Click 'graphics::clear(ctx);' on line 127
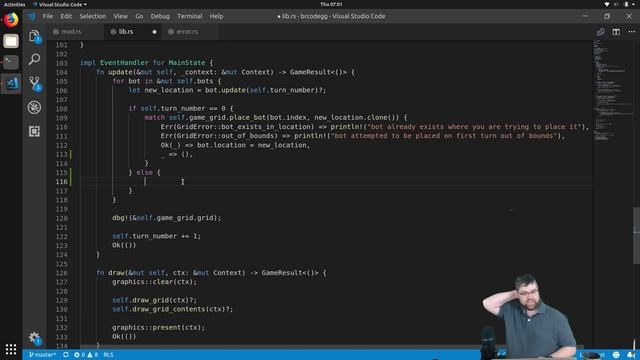Screen dimensions: 640x360 [154, 282]
